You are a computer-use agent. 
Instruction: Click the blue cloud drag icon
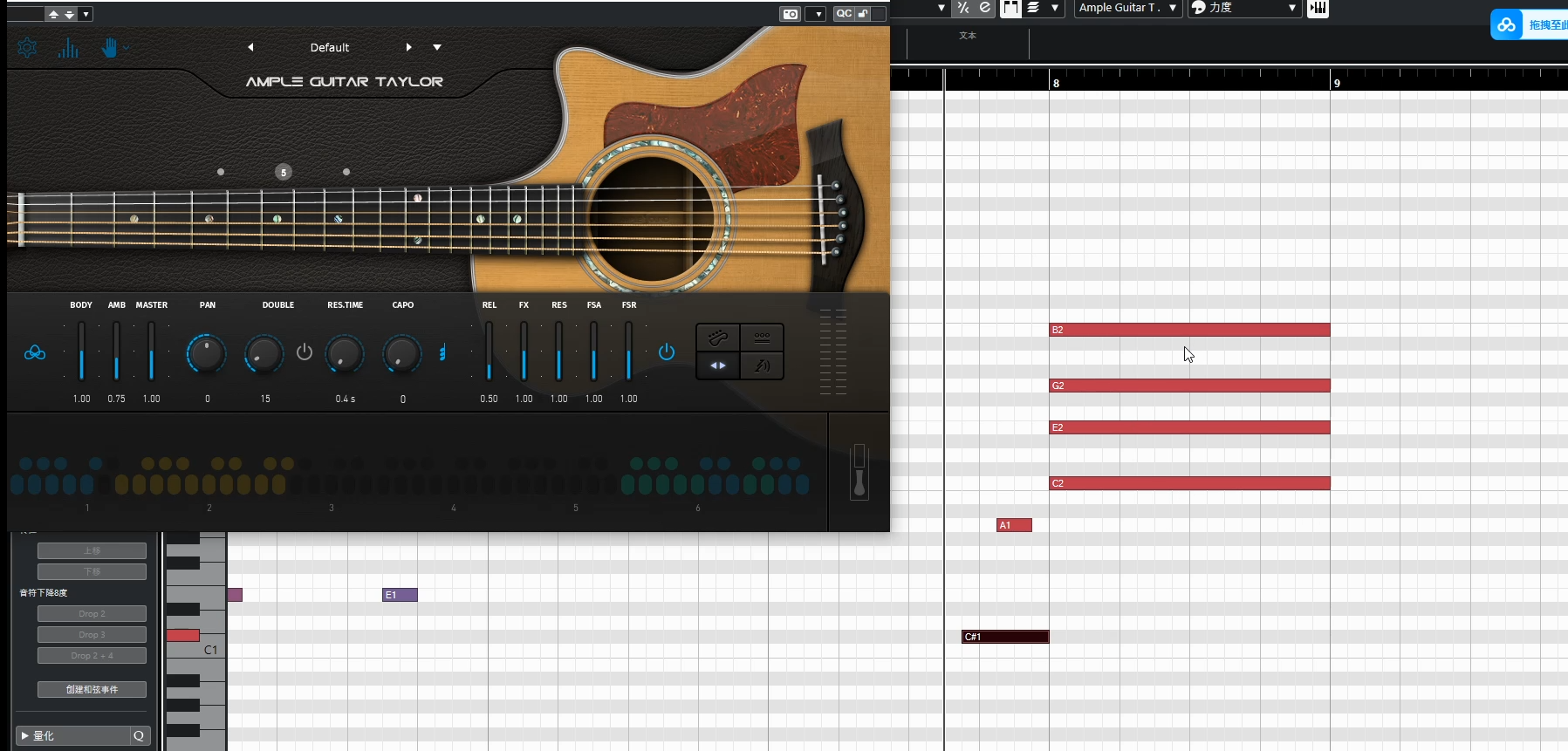pyautogui.click(x=1507, y=24)
